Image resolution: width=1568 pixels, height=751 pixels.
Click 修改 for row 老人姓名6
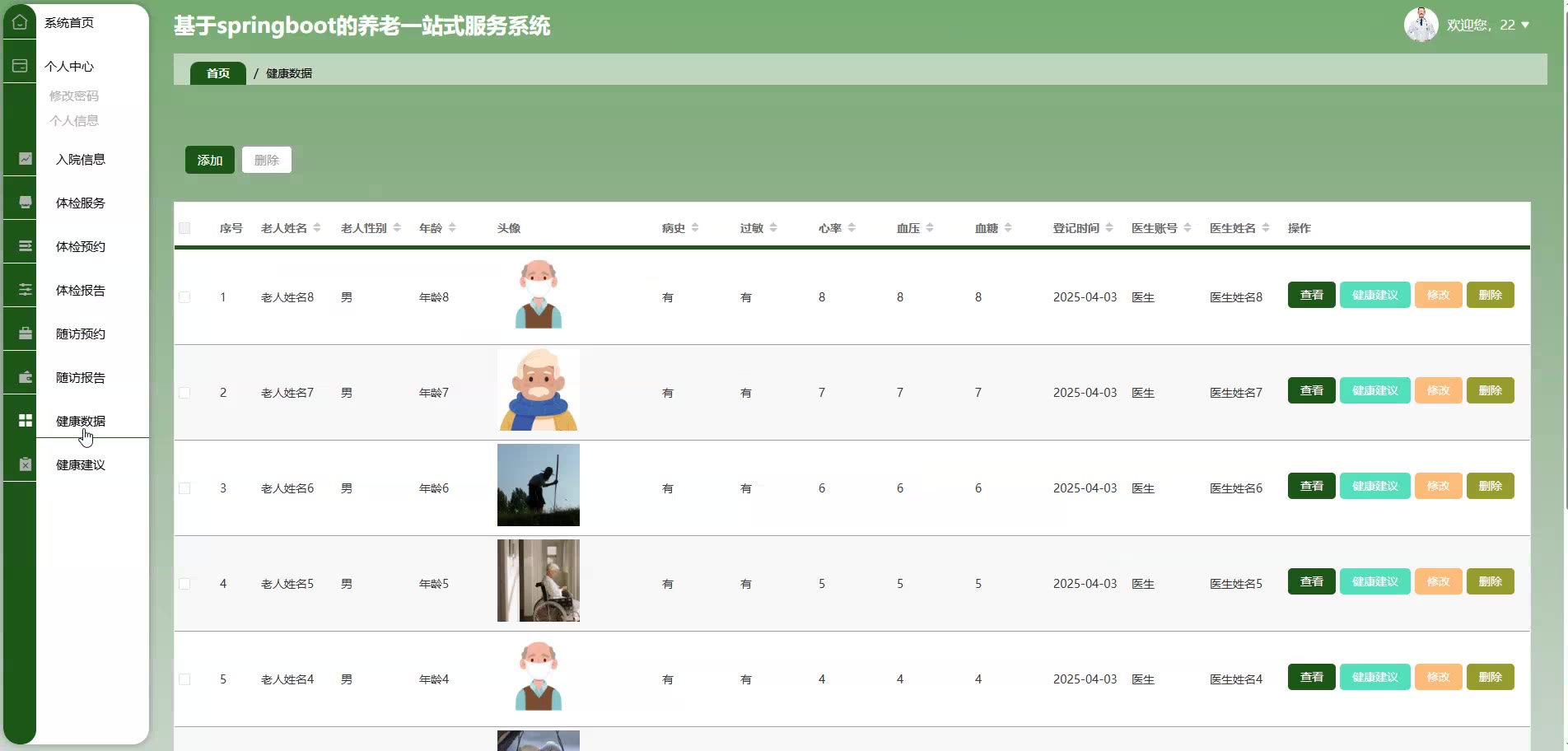(1439, 486)
